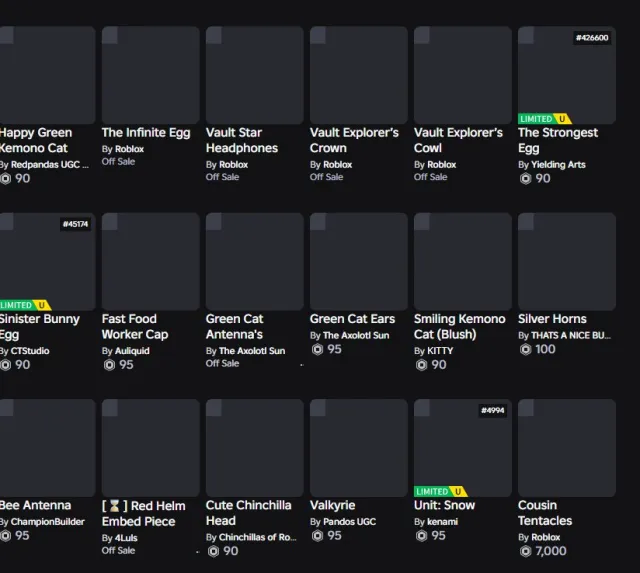The width and height of the screenshot is (640, 573).
Task: Click Off Sale text under Red Helm Embed Piece
Action: 118,551
